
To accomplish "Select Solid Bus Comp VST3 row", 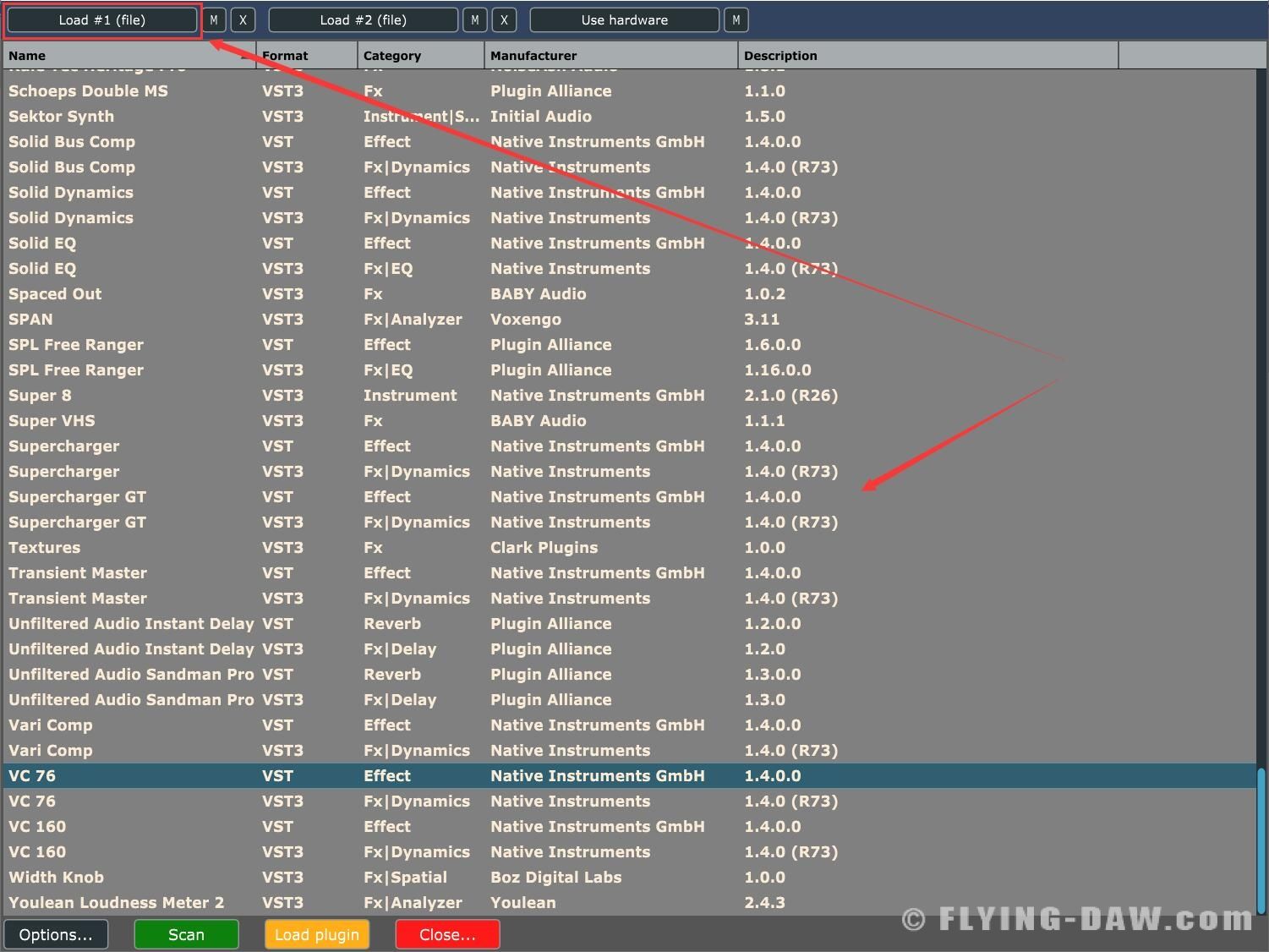I will 629,167.
